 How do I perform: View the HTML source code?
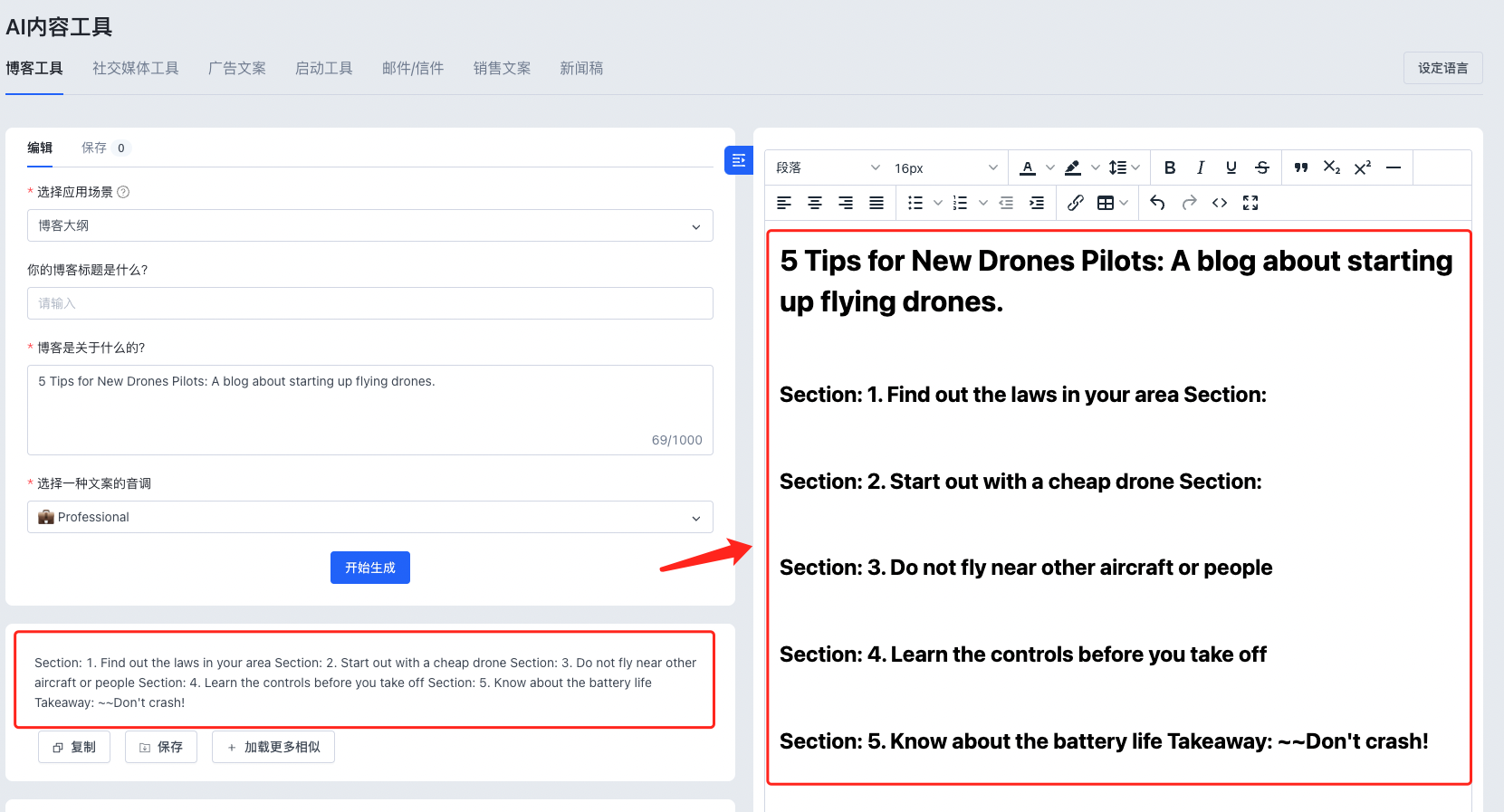1220,203
